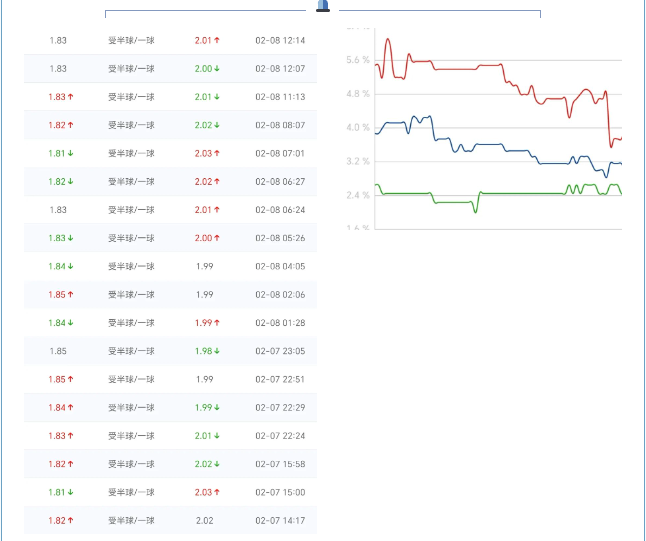Screen dimensions: 646x541
Task: Click handicap text in 02-08 11:13 row
Action: point(131,97)
